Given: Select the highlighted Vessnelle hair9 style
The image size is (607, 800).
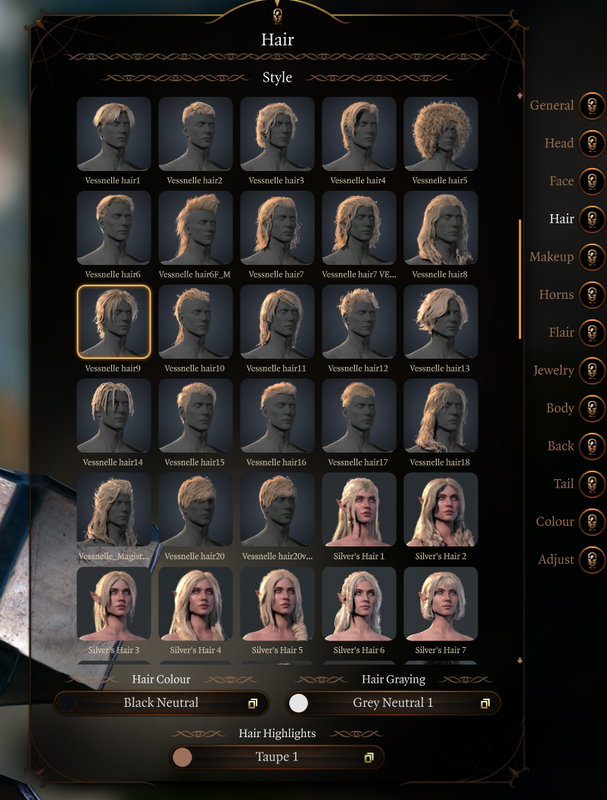Looking at the screenshot, I should coord(114,322).
